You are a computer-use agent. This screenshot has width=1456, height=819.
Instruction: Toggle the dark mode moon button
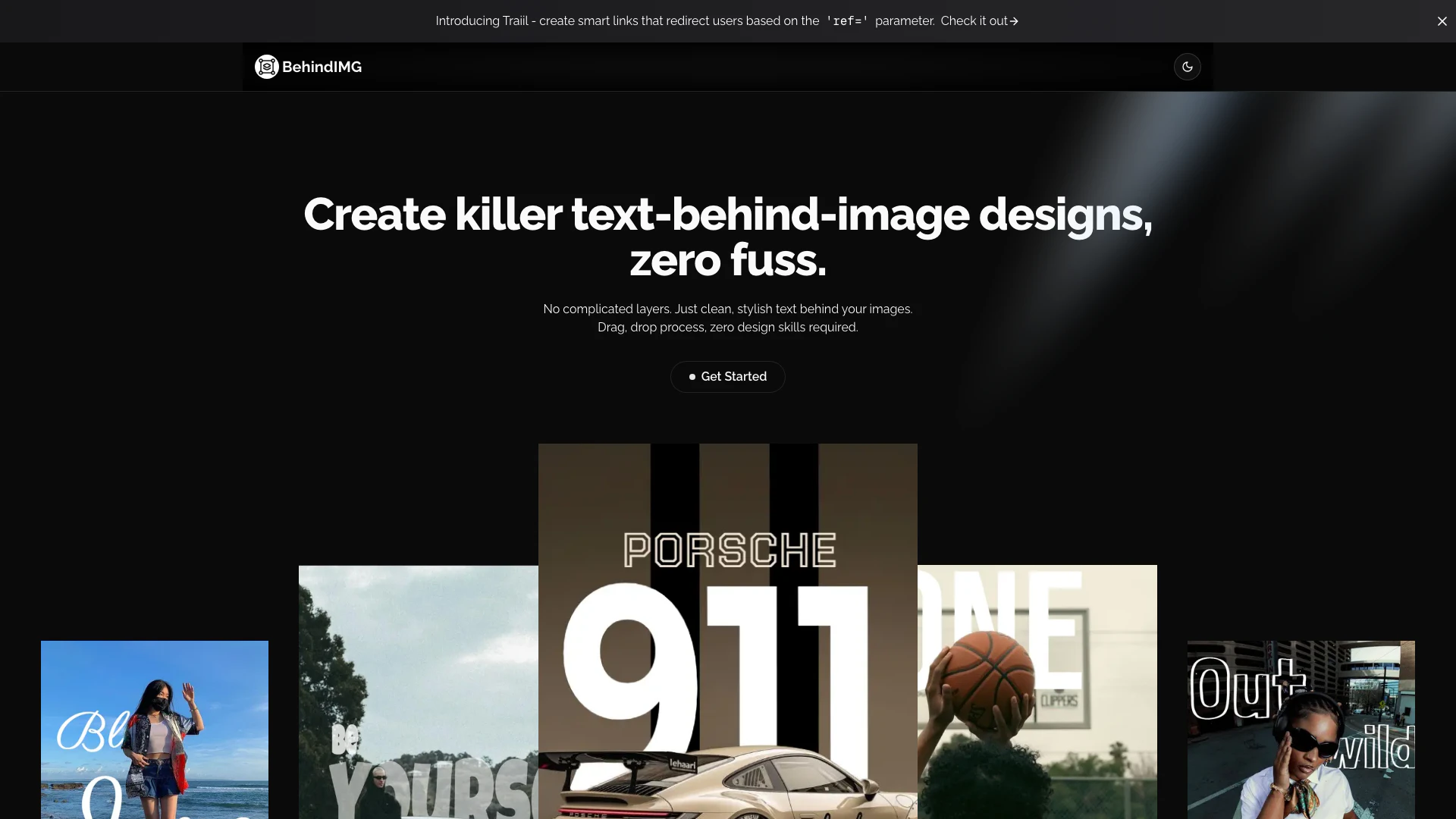click(x=1187, y=67)
